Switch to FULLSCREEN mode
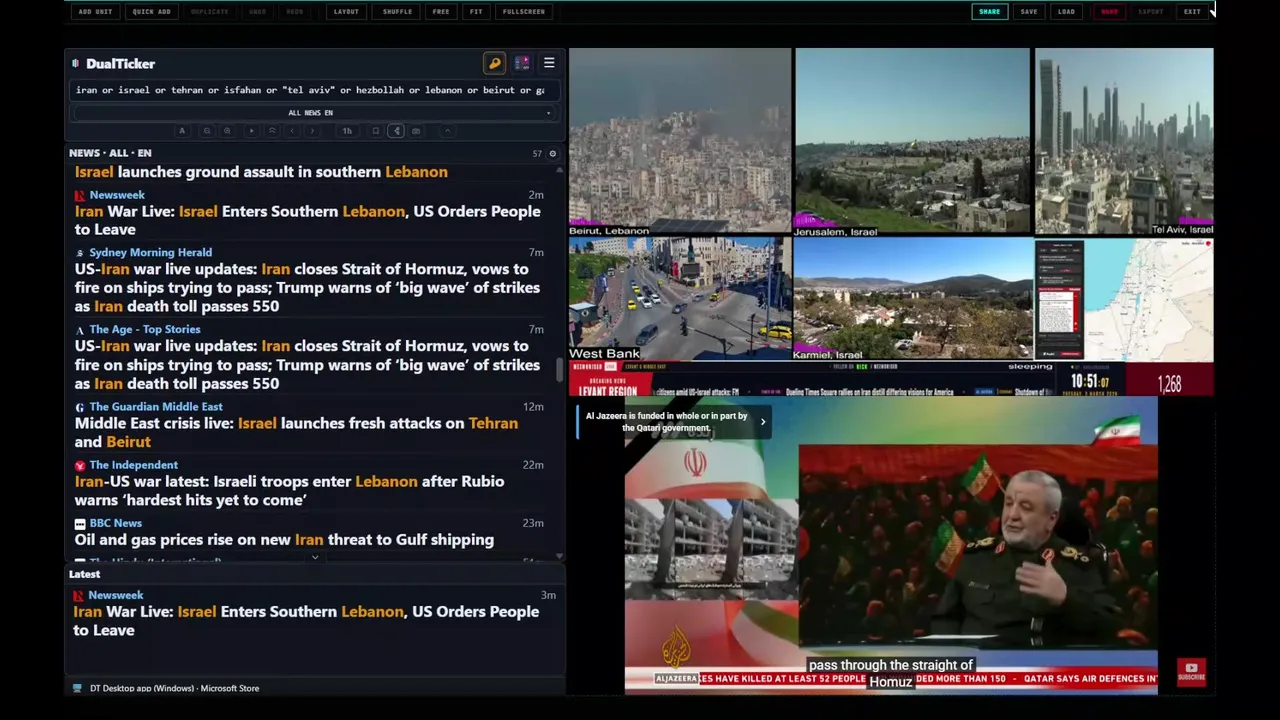This screenshot has height=720, width=1280. 524,12
